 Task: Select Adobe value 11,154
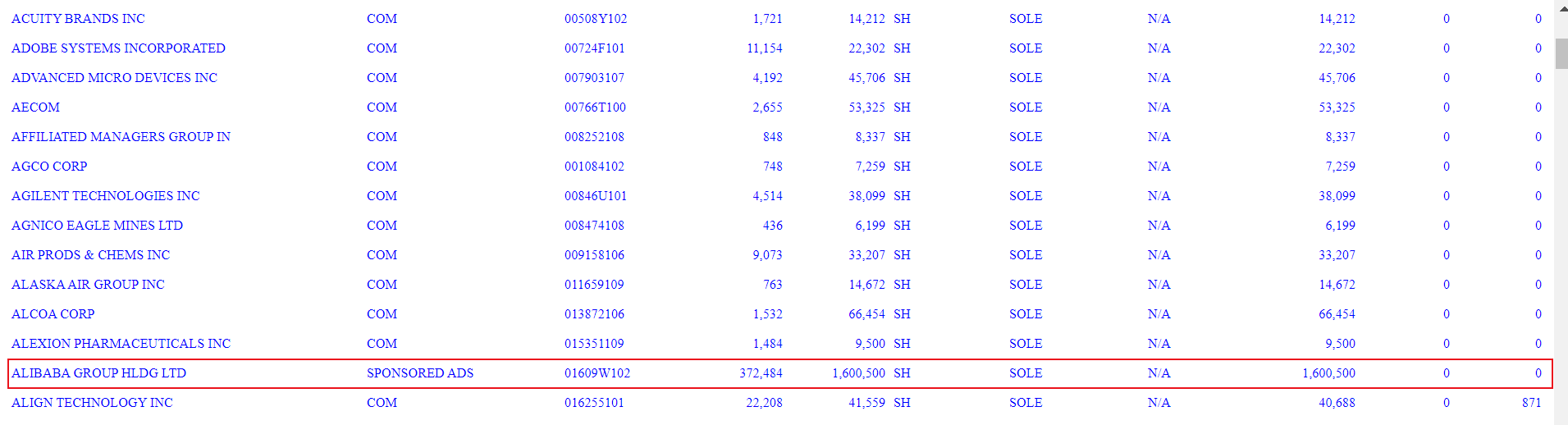click(764, 48)
